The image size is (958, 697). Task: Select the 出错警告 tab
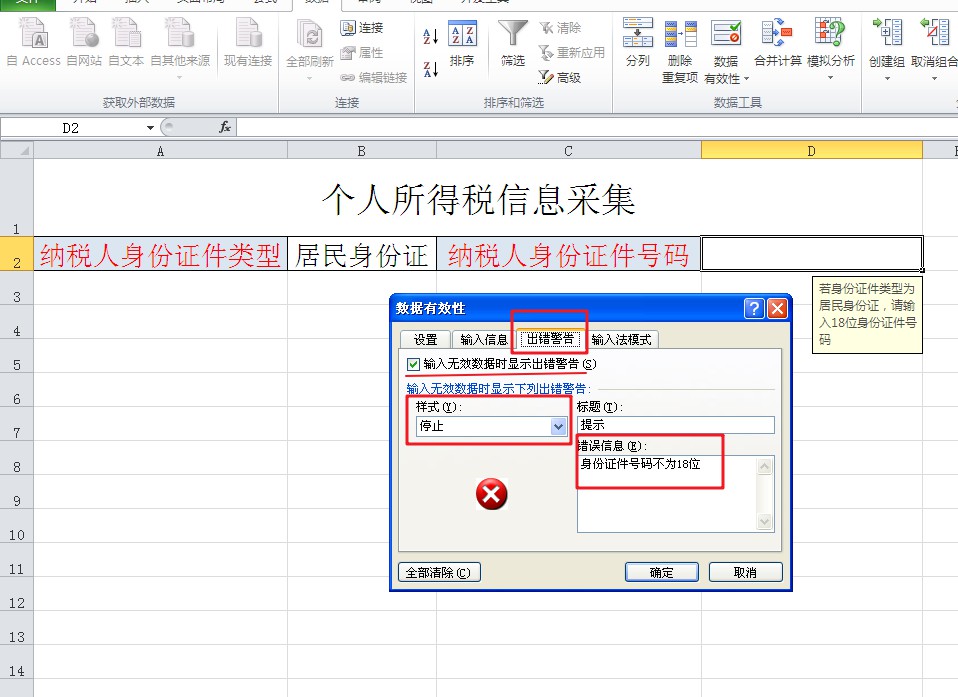(550, 338)
